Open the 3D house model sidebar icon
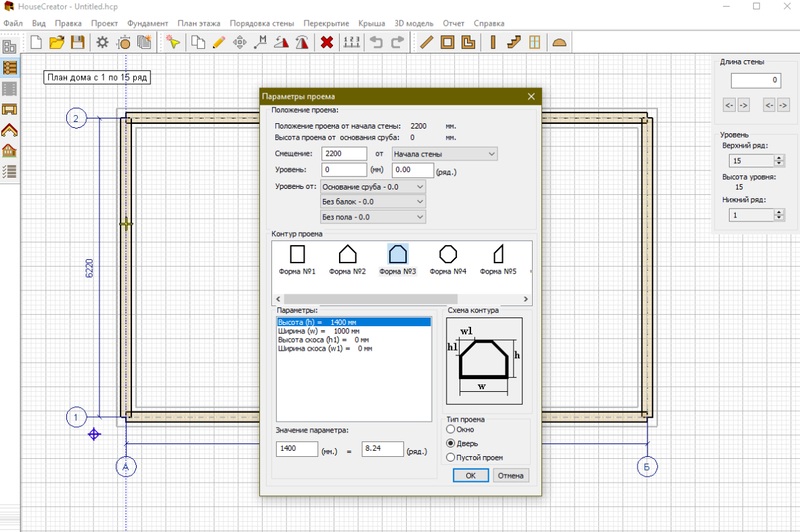The height and width of the screenshot is (532, 800). (x=10, y=150)
